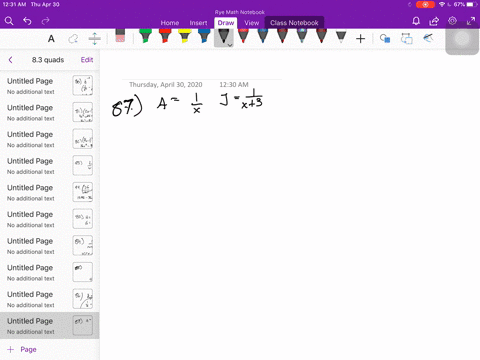
Task: Undo the last action
Action: click(x=27, y=21)
